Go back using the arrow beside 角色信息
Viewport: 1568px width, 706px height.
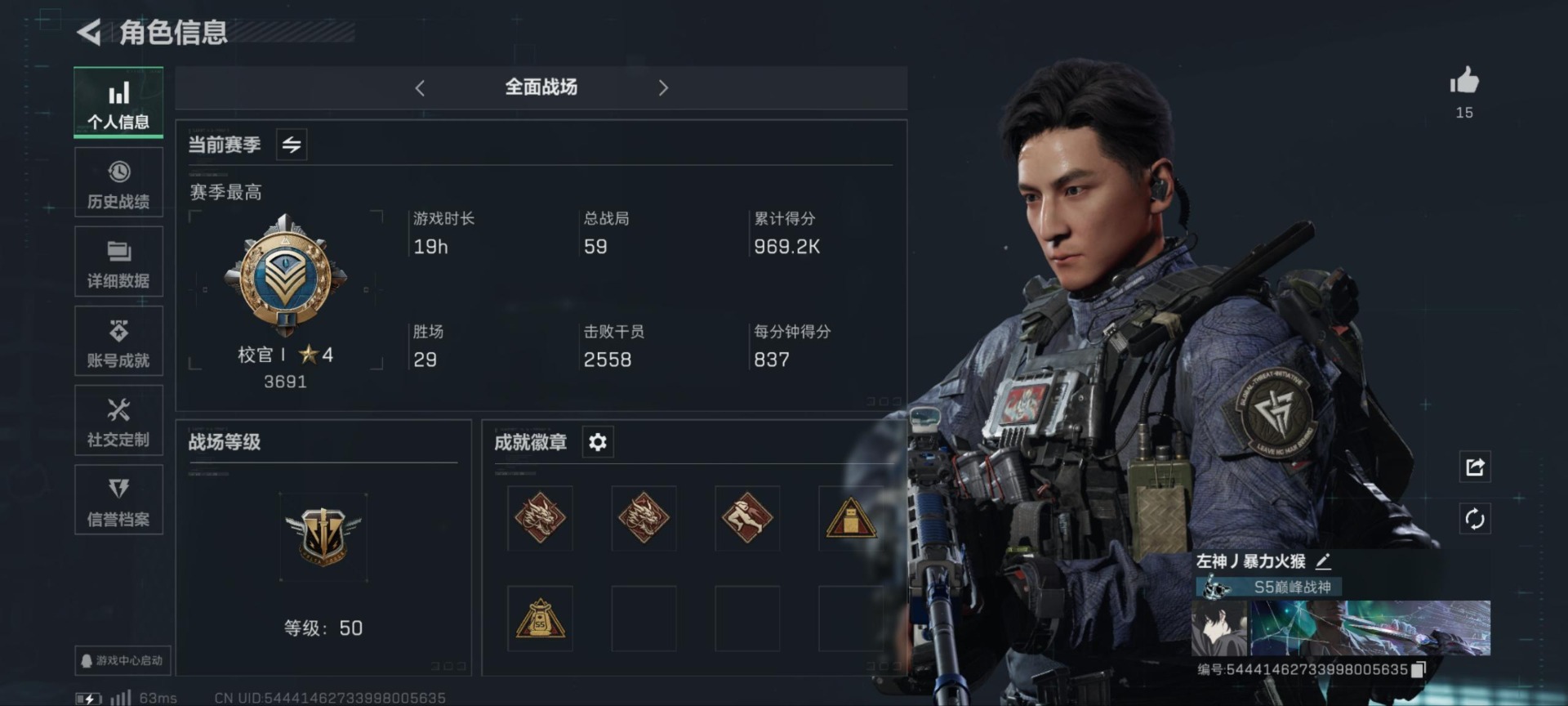point(88,33)
